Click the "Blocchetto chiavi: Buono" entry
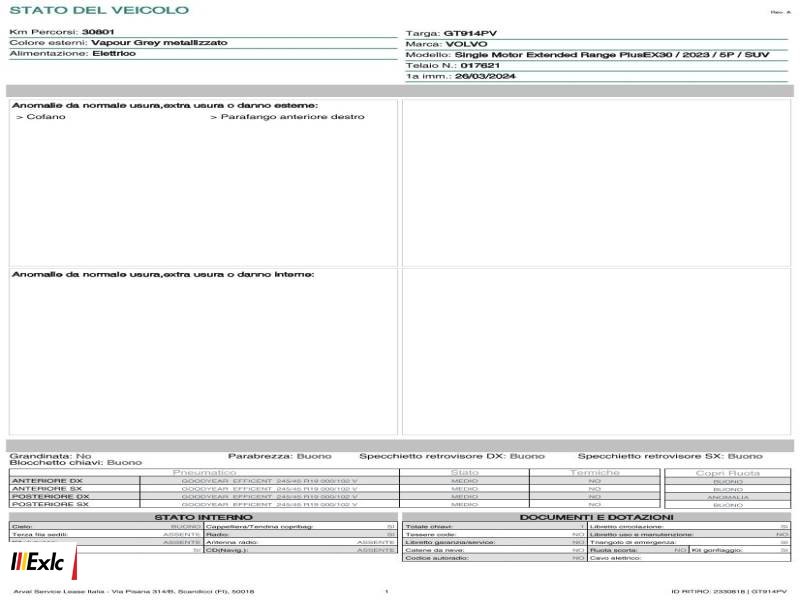Viewport: 800px width, 600px height. (x=76, y=462)
